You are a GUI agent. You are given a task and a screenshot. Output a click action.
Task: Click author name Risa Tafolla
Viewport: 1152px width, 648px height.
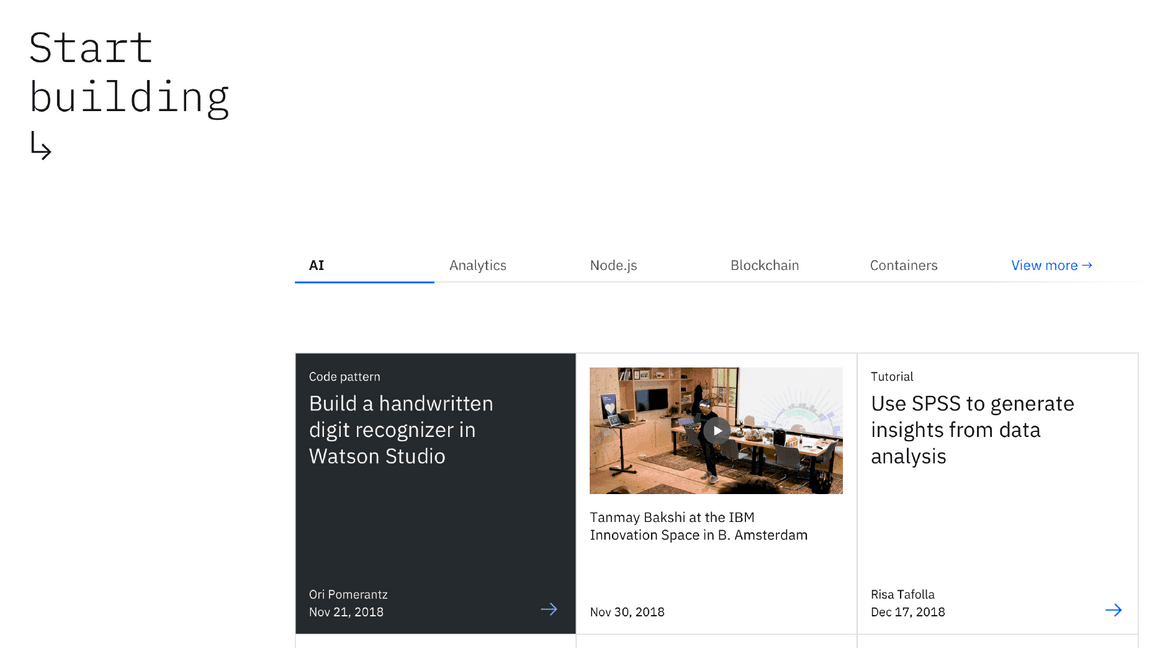[902, 594]
